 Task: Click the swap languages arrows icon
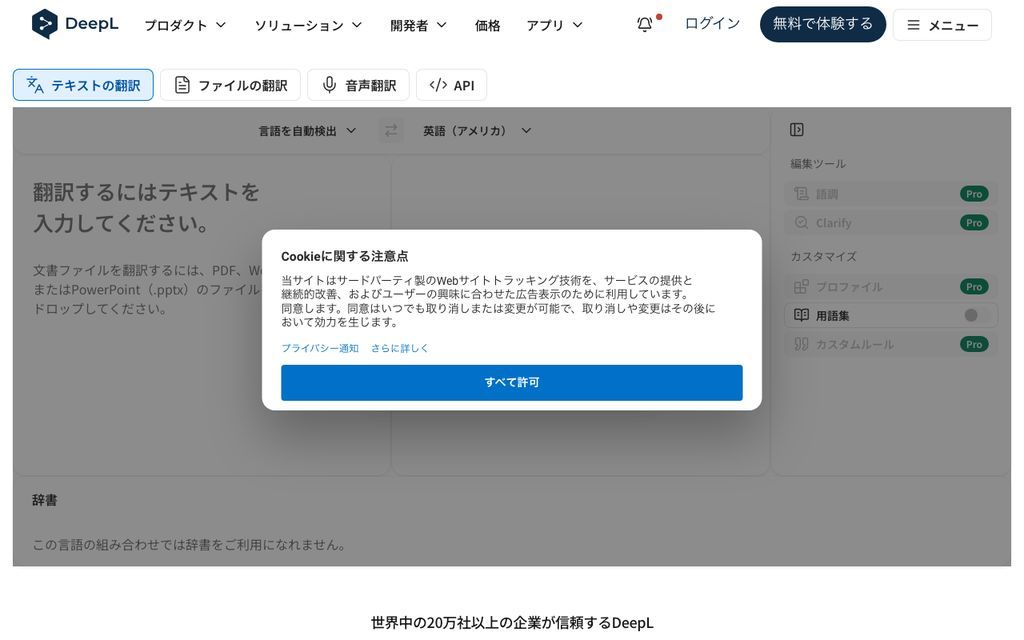(391, 131)
